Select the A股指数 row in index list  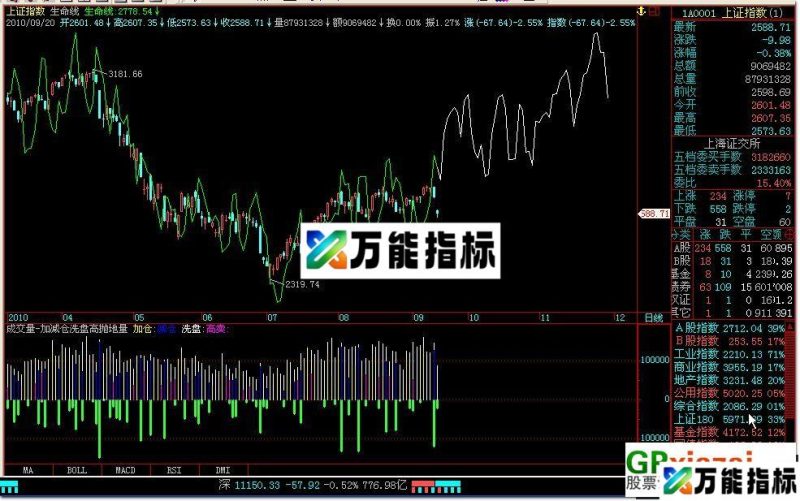[732, 328]
